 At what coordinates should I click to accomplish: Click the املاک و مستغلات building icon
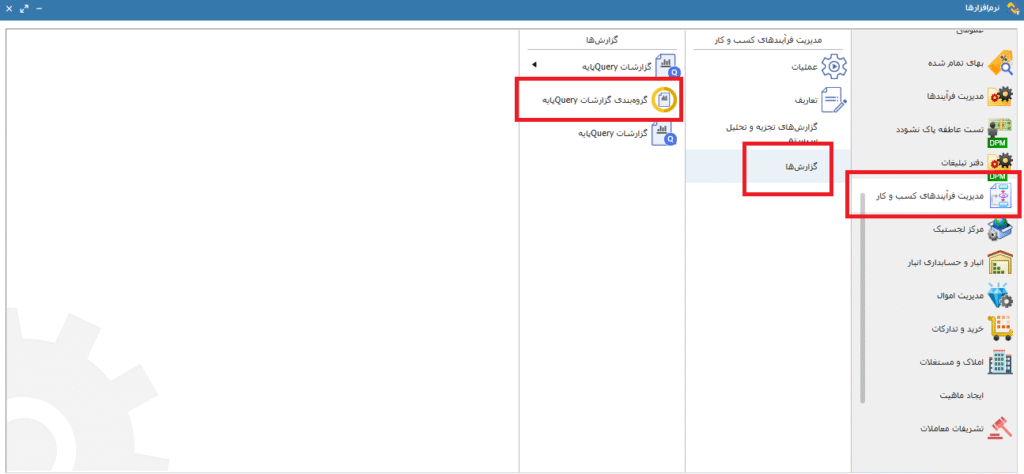point(999,362)
